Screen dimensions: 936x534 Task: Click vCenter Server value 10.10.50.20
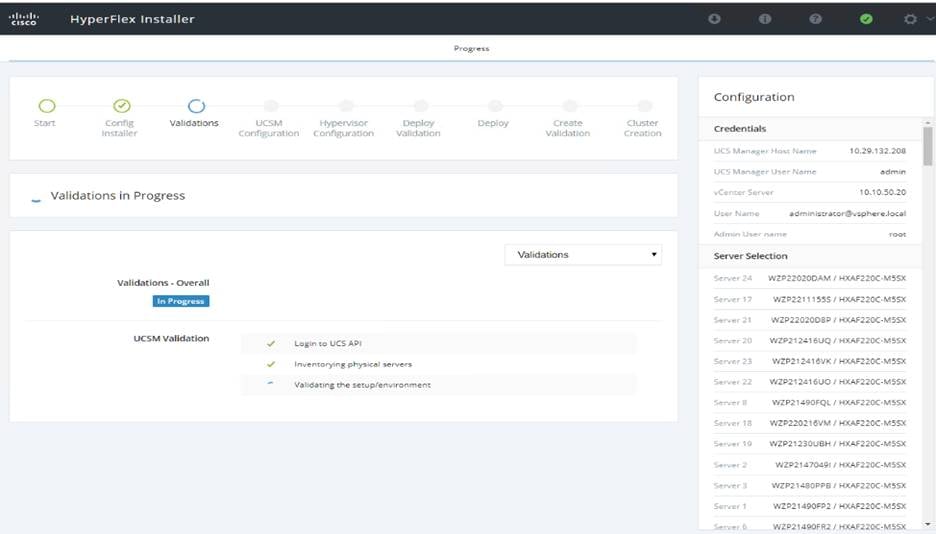882,192
